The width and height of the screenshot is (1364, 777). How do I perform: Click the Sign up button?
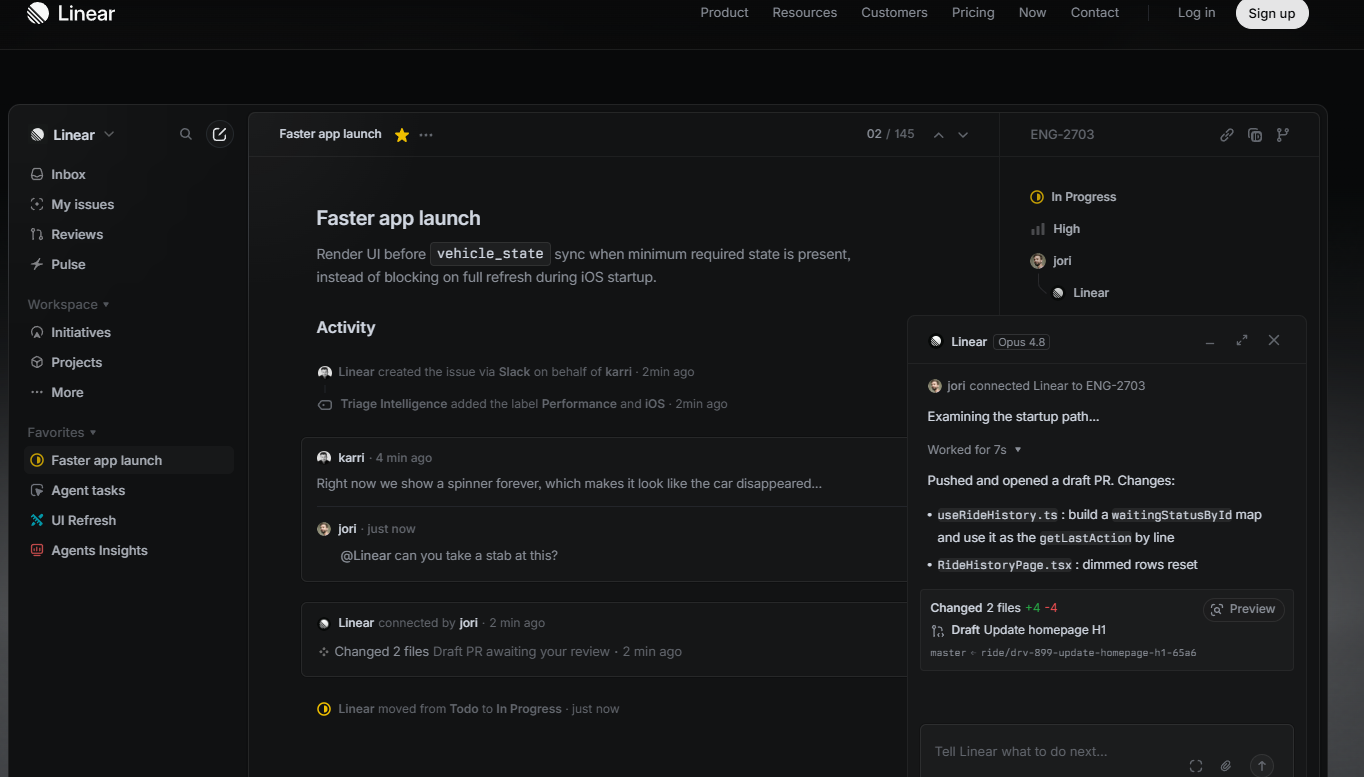pos(1272,13)
